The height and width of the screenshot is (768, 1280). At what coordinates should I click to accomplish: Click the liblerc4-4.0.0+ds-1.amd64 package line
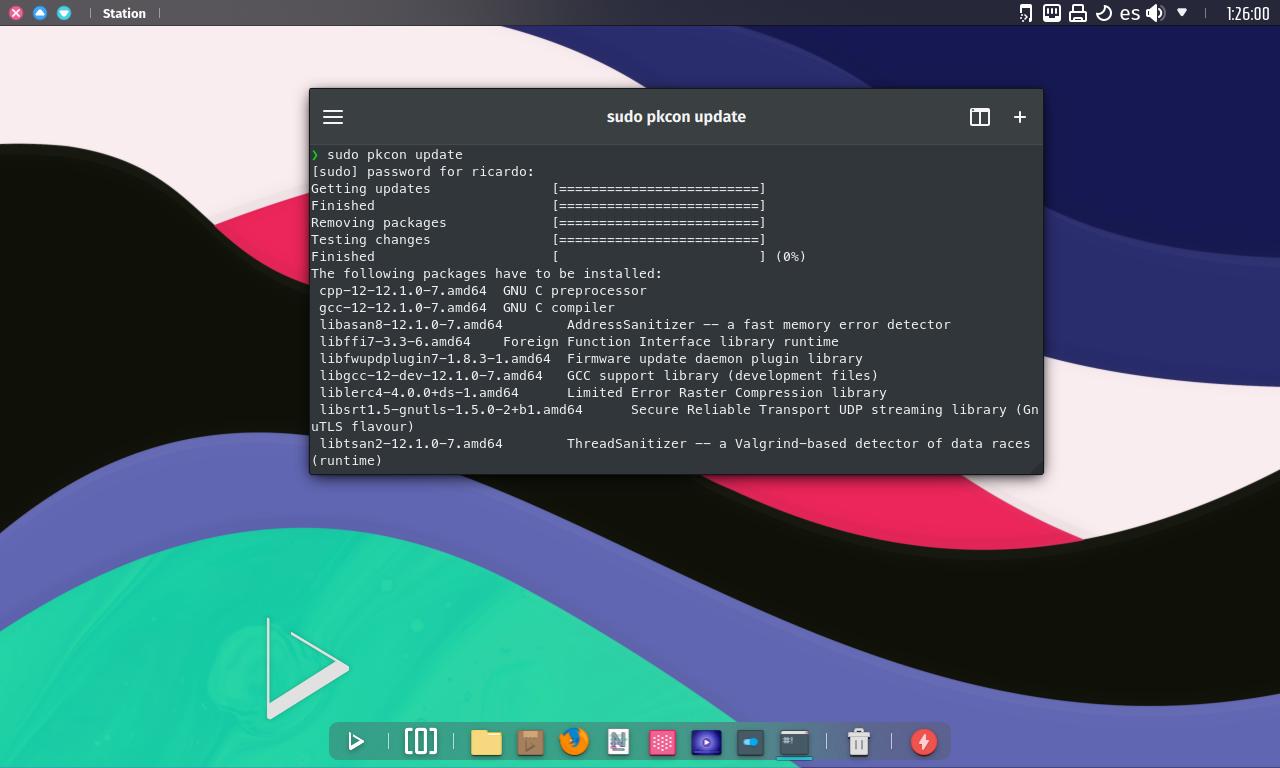tap(603, 393)
